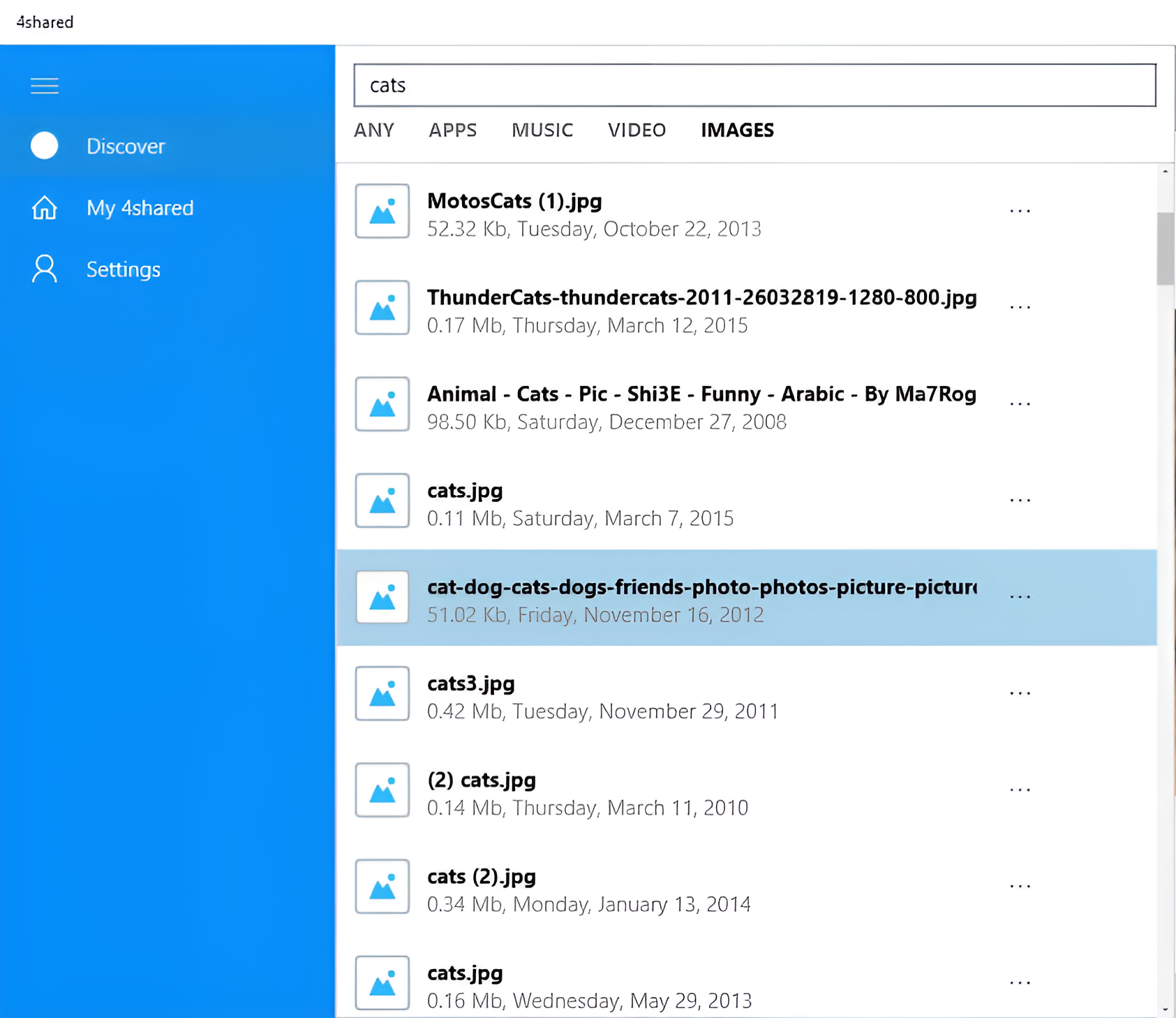Image resolution: width=1176 pixels, height=1018 pixels.
Task: Click image icon for cats (2).jpg
Action: tap(382, 886)
